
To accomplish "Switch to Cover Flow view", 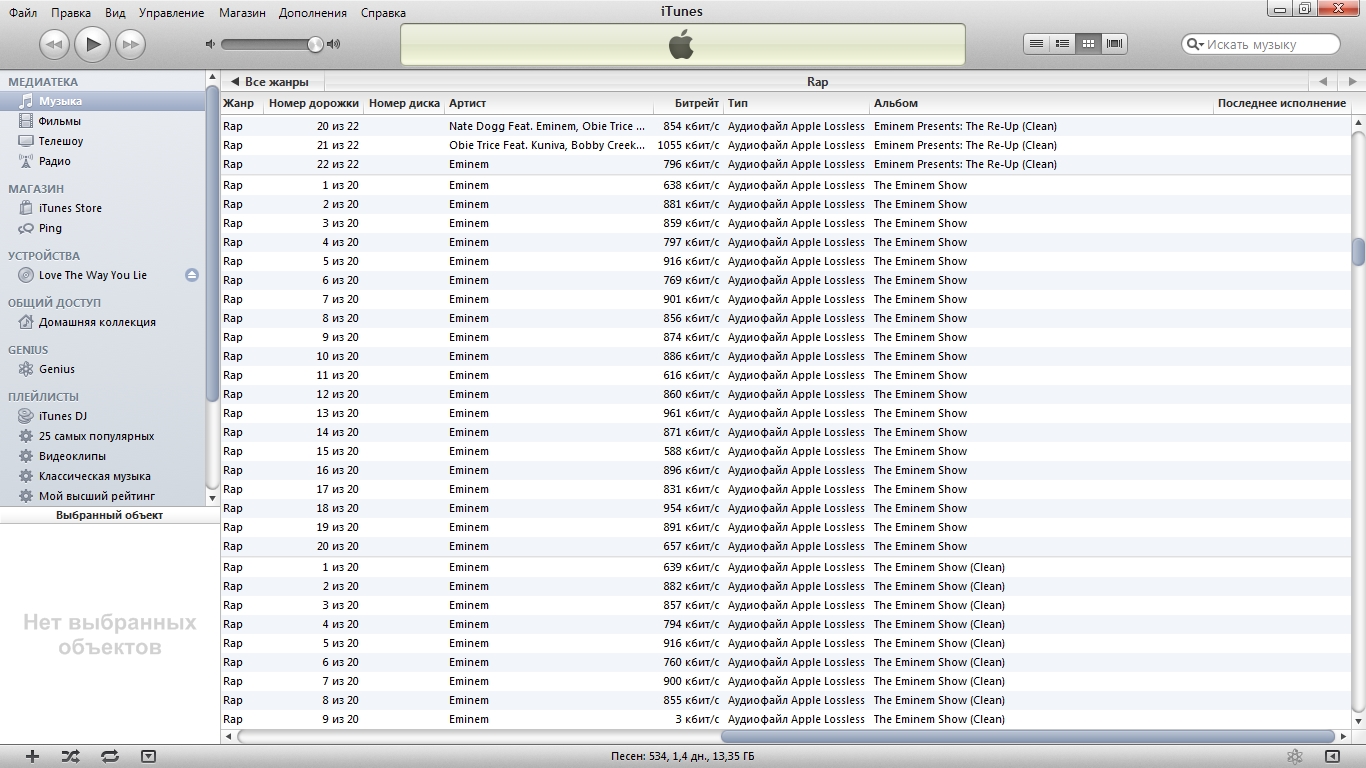I will coord(1114,44).
